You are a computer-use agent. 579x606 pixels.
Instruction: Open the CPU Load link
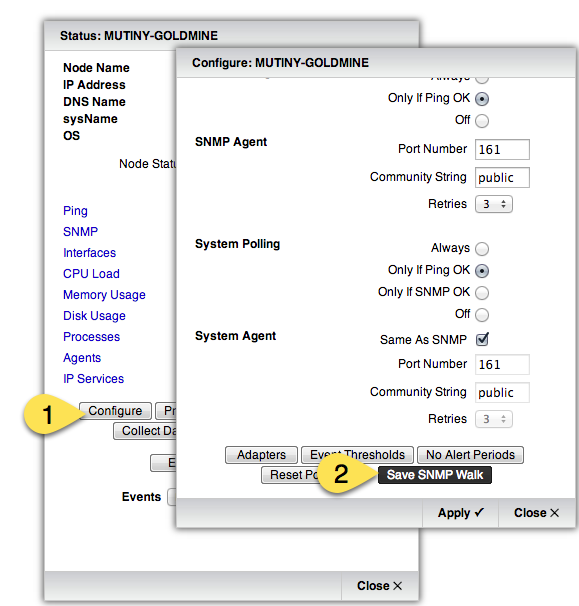[91, 274]
